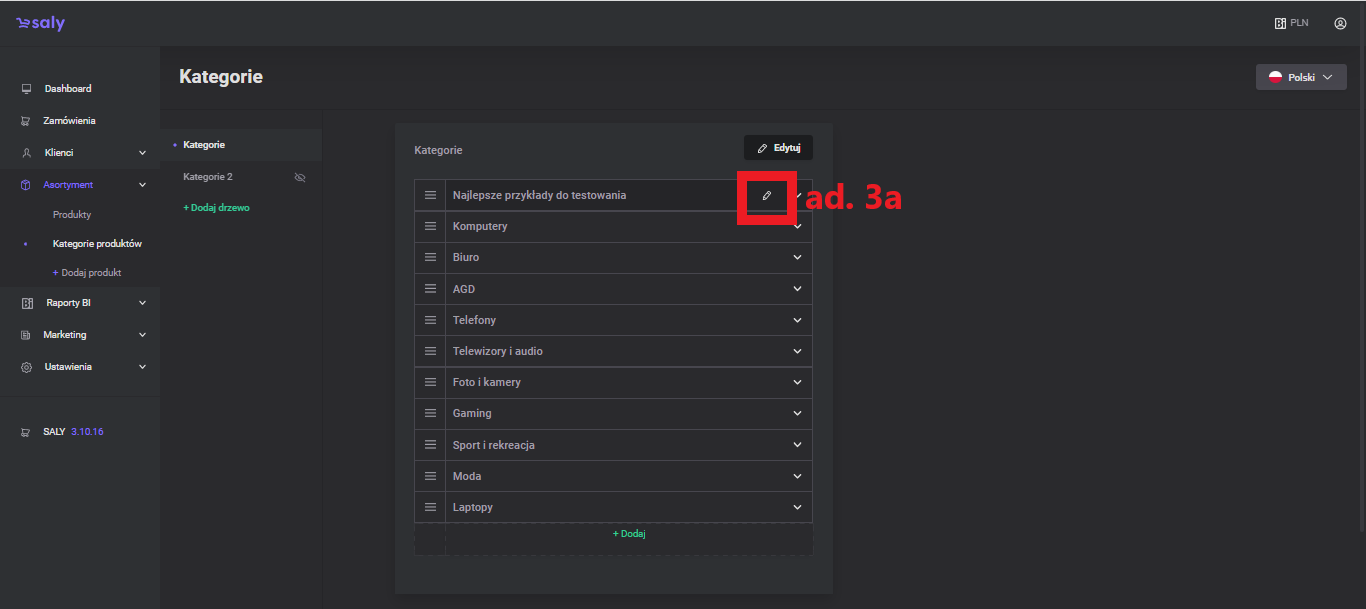Select Produkty under Asortyment
Image resolution: width=1366 pixels, height=609 pixels.
[72, 215]
